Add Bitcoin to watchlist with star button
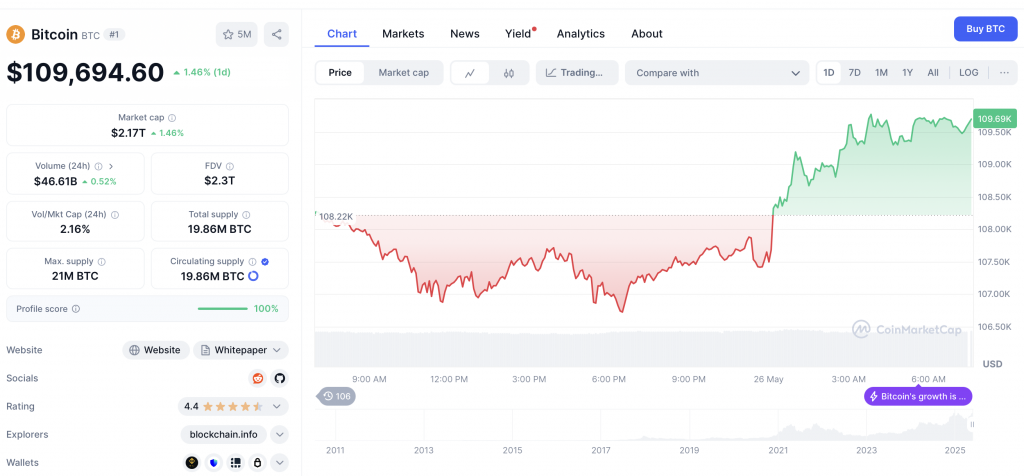The image size is (1024, 476). coord(236,35)
